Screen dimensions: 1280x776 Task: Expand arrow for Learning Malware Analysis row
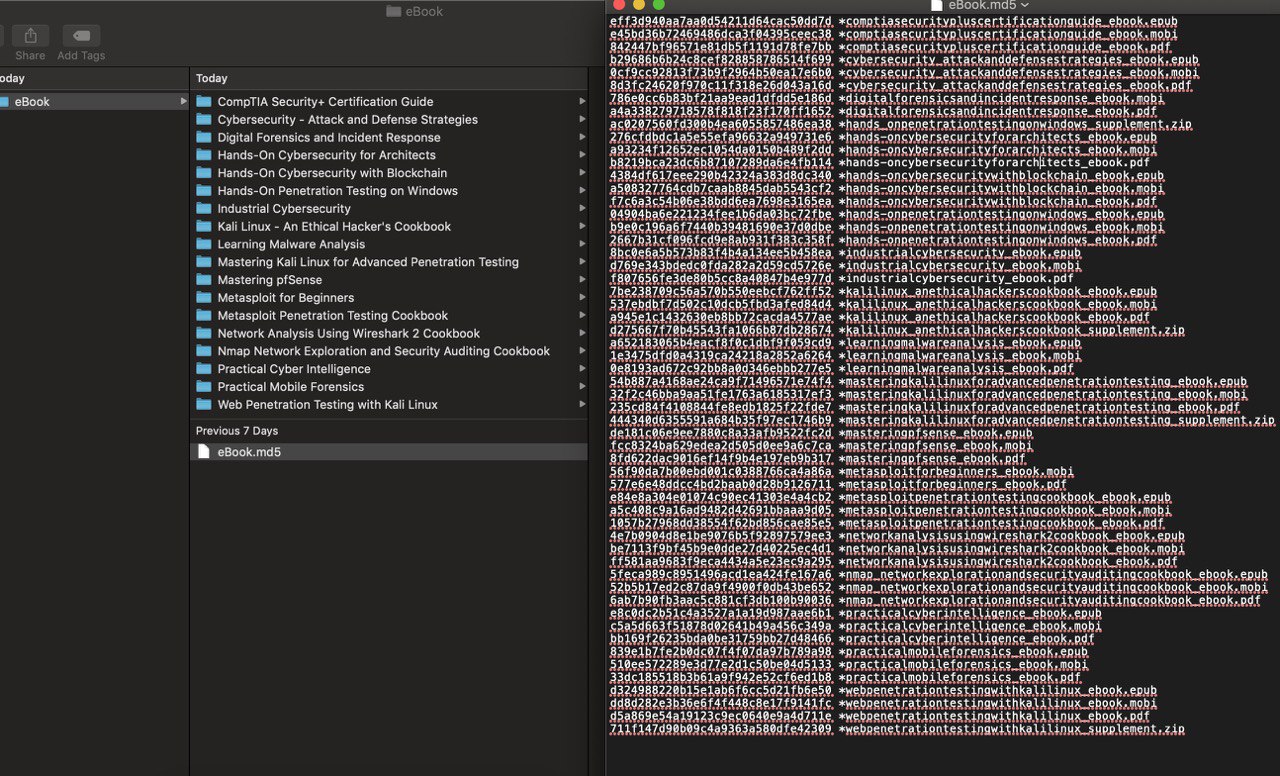pyautogui.click(x=583, y=244)
